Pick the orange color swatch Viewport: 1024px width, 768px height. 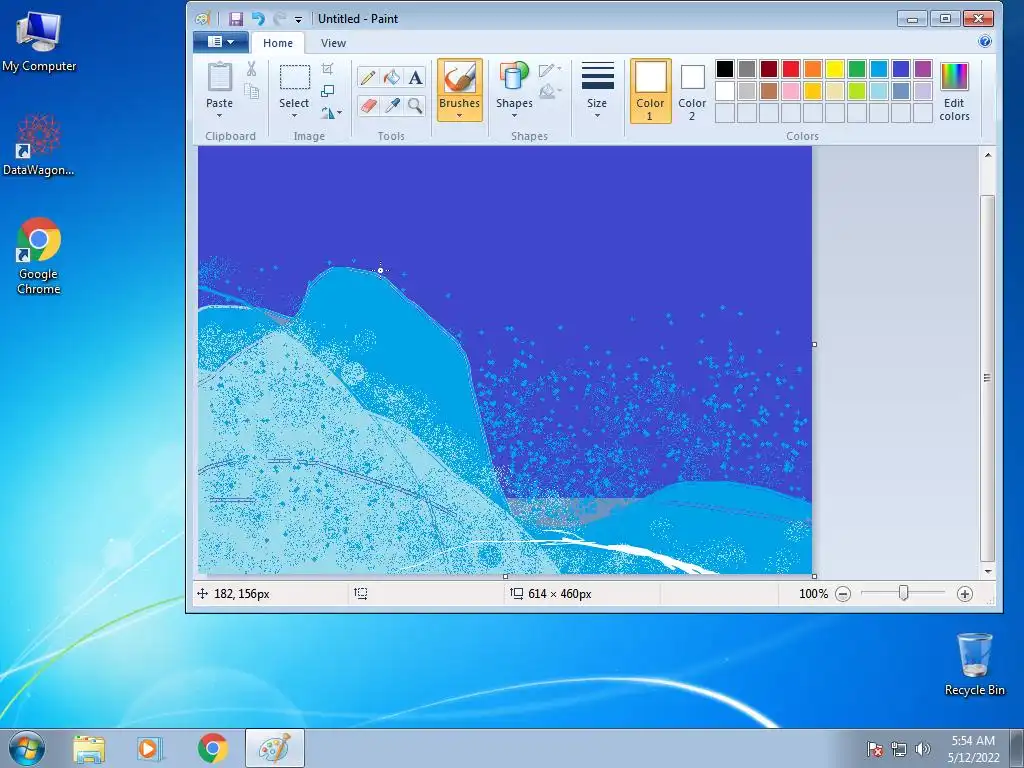tap(812, 69)
